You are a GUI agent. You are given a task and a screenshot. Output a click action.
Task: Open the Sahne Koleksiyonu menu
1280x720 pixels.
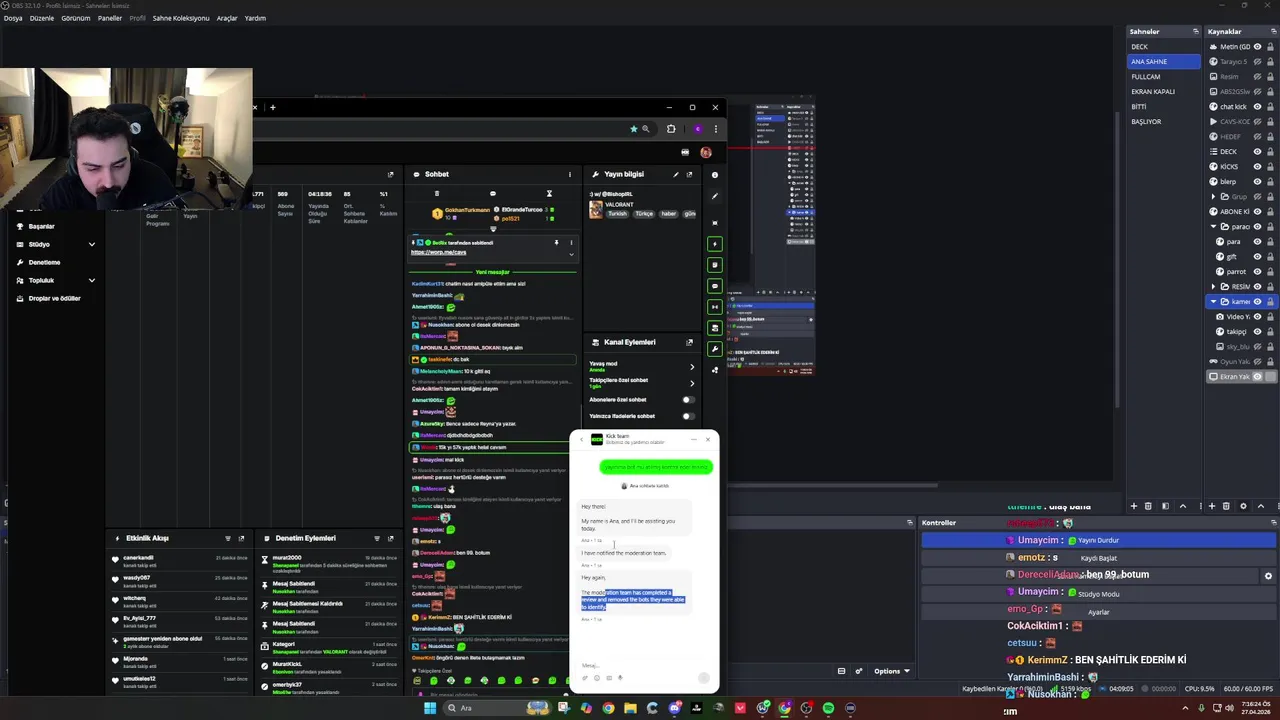click(x=181, y=18)
